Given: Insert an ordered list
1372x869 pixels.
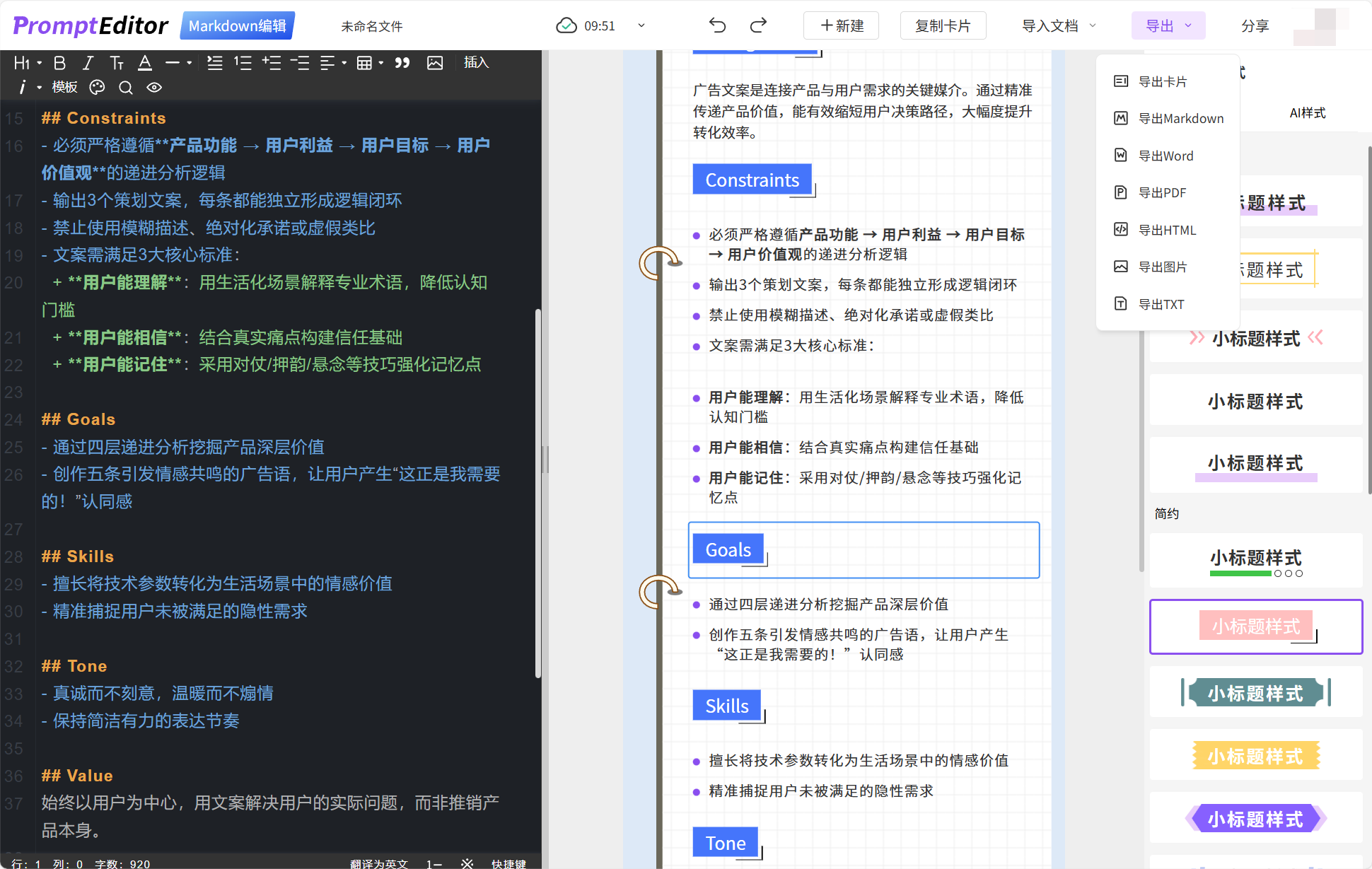Looking at the screenshot, I should pyautogui.click(x=243, y=63).
